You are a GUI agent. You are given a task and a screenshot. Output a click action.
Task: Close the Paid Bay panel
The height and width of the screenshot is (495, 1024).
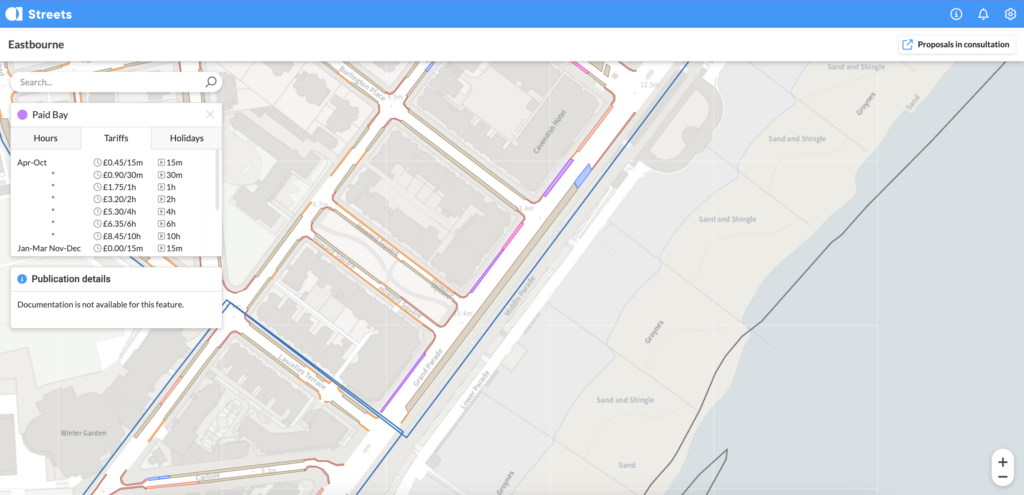(210, 114)
